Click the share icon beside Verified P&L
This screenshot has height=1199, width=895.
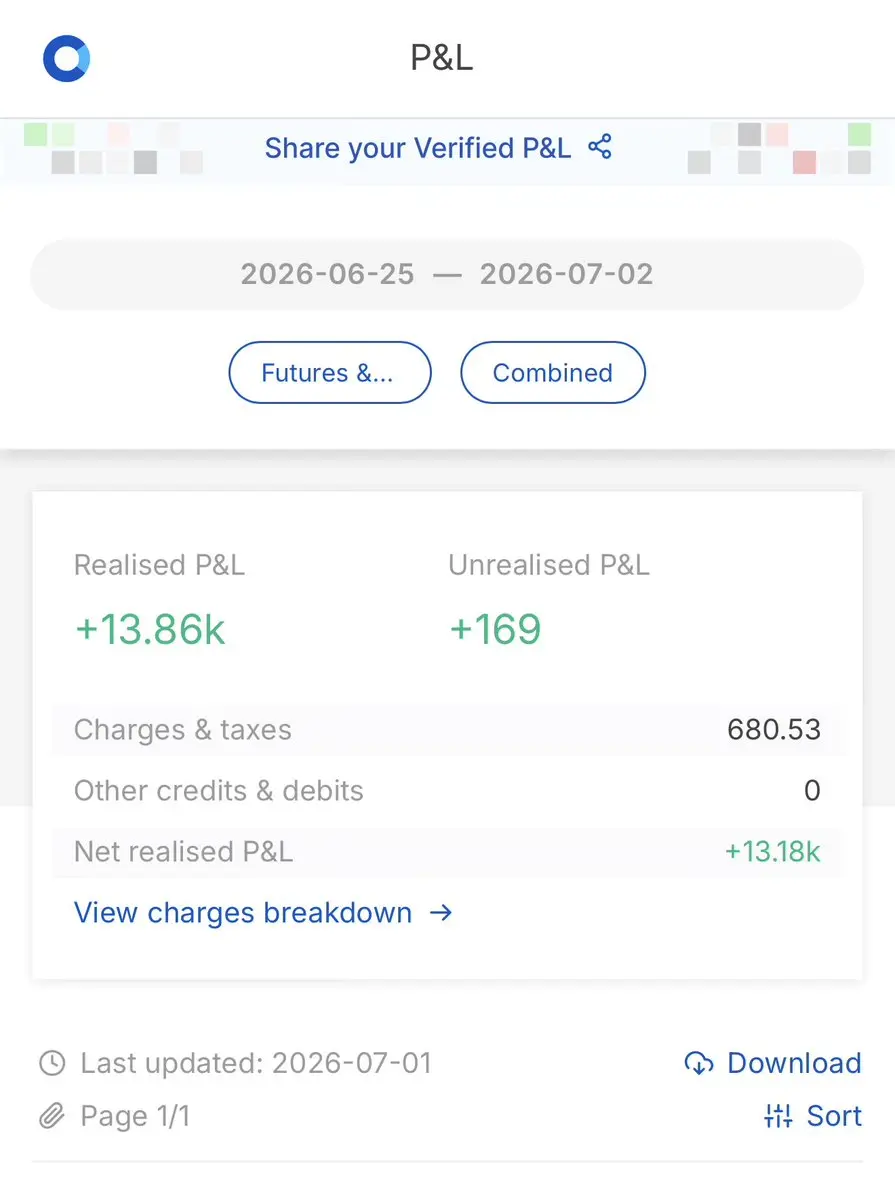[x=600, y=146]
